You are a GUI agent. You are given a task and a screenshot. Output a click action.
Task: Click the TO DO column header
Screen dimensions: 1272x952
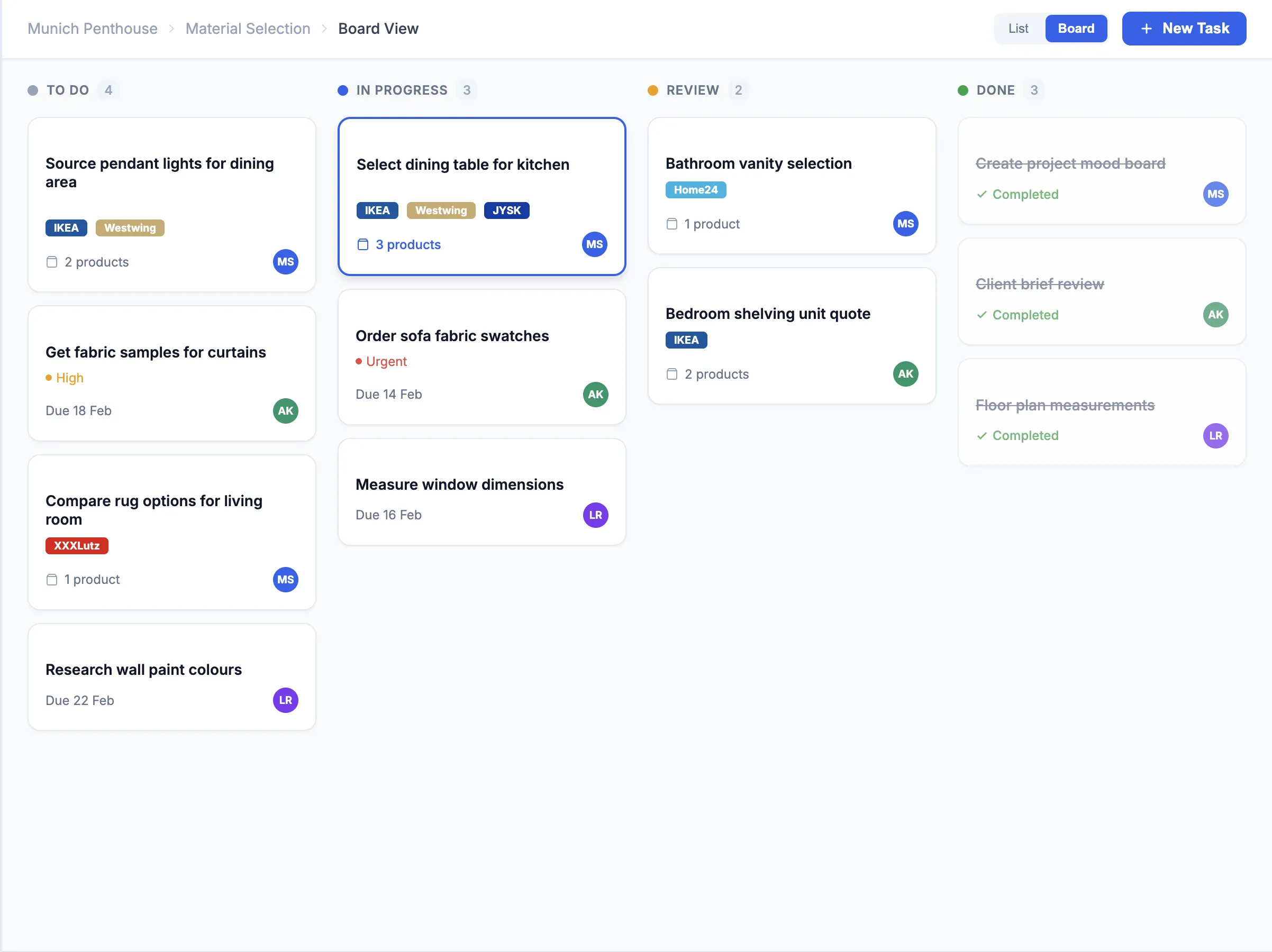(x=68, y=90)
